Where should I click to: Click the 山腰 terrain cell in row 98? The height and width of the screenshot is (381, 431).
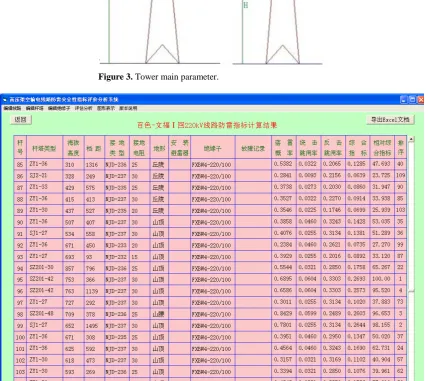tap(159, 314)
